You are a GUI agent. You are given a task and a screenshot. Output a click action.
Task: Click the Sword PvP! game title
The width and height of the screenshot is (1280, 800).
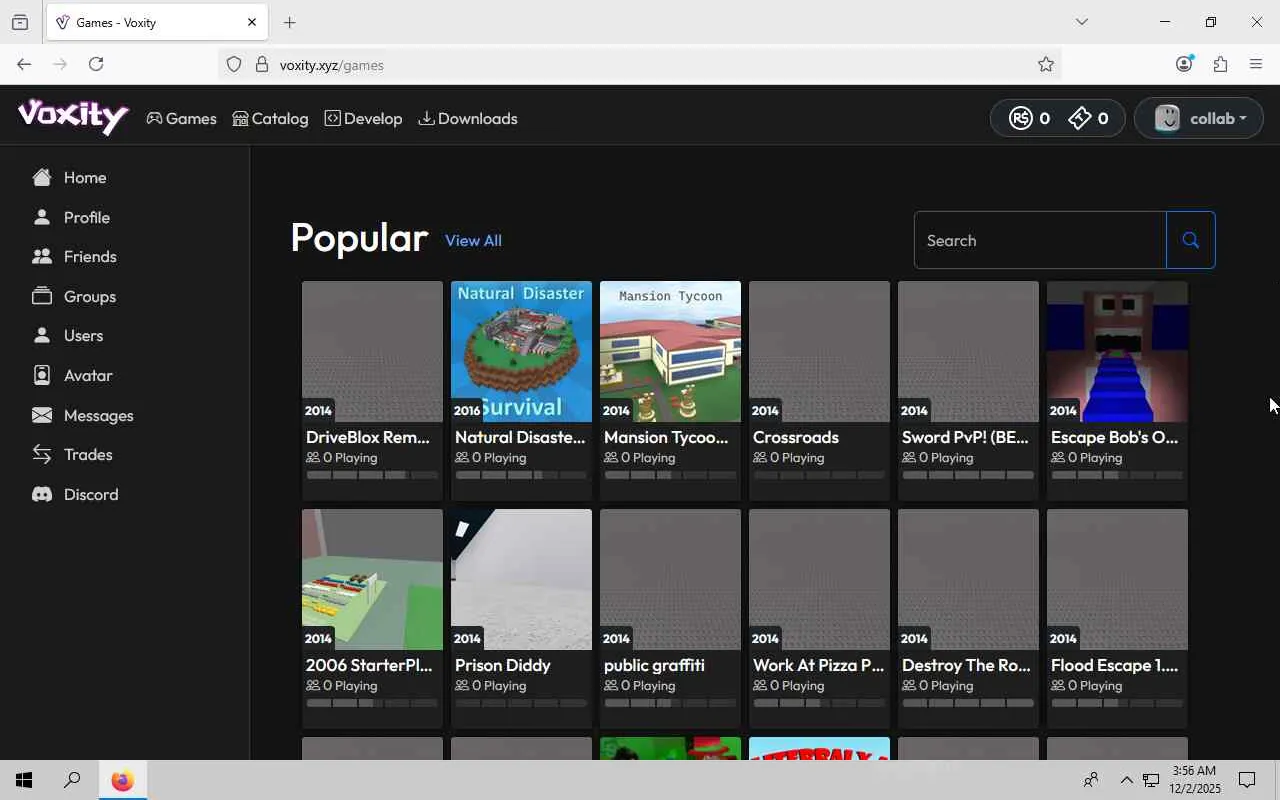click(x=965, y=438)
